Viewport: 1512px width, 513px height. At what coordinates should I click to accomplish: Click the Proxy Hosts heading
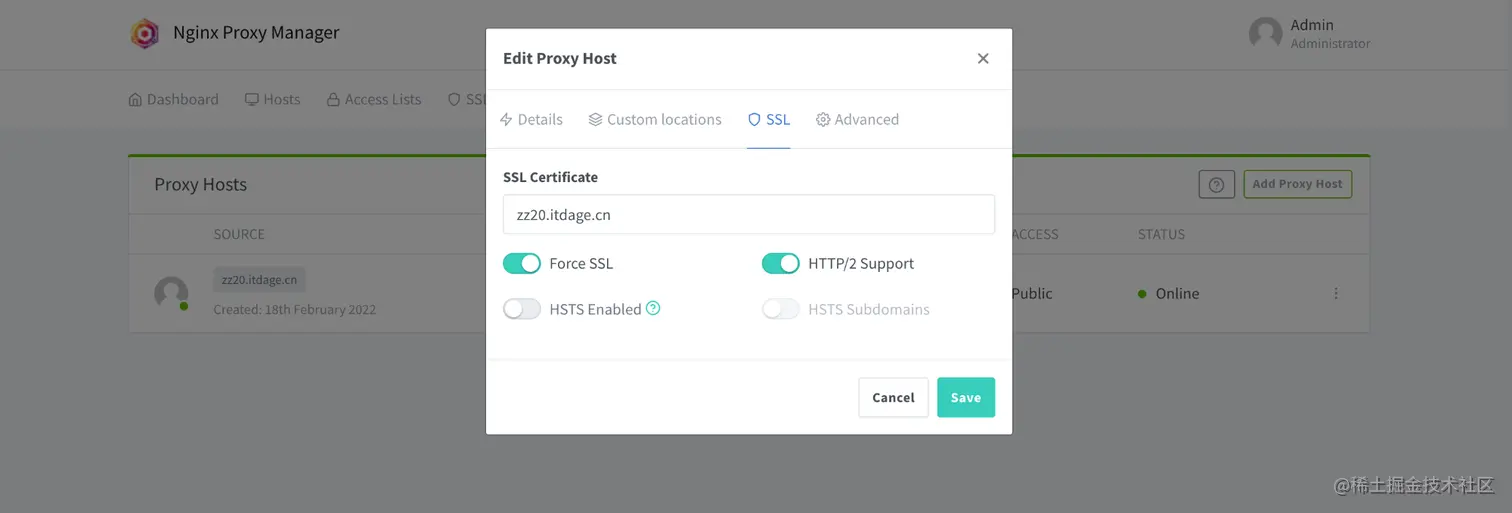pos(200,184)
